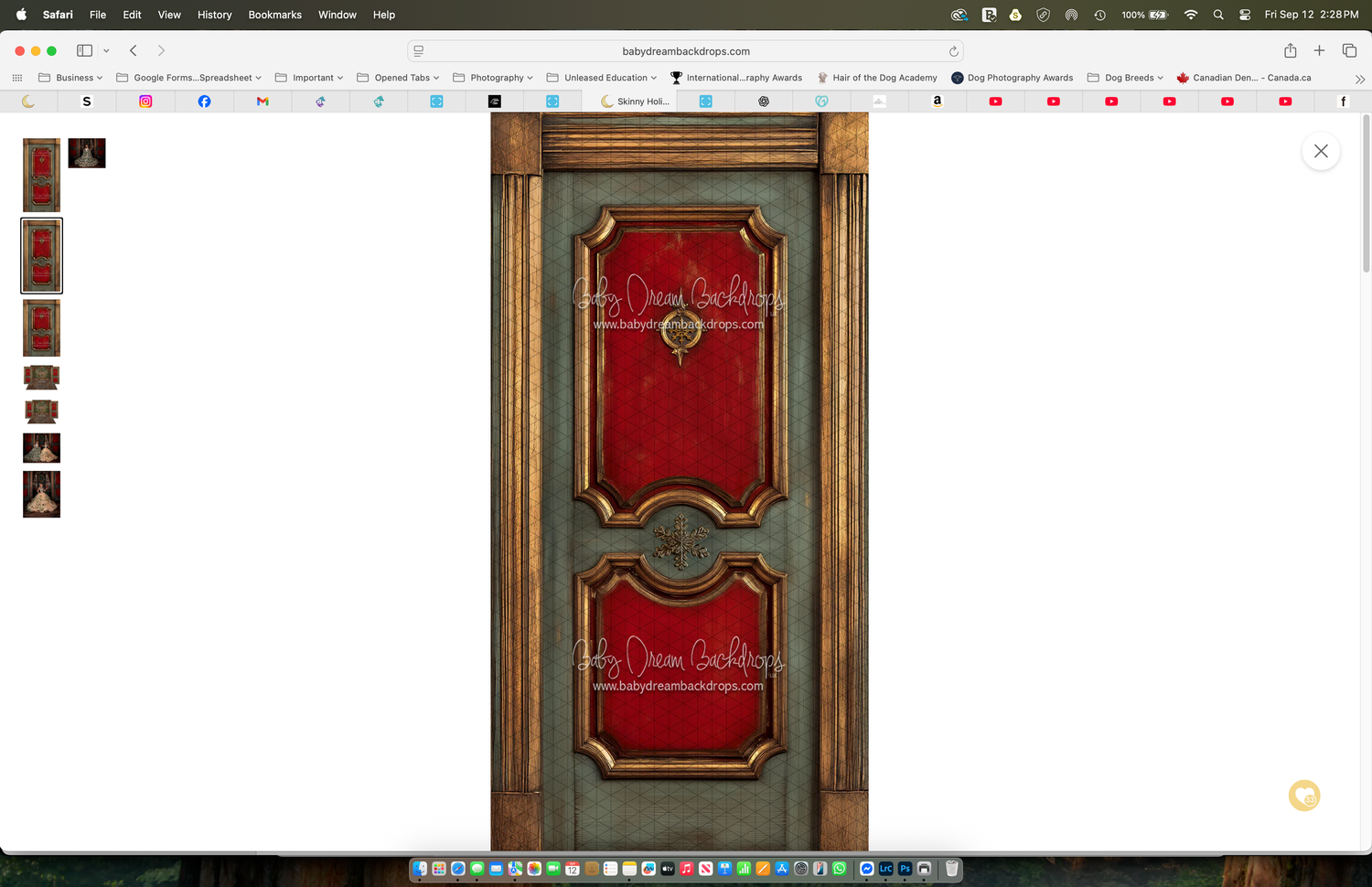The height and width of the screenshot is (887, 1372).
Task: Show hidden bookmarks via double-chevron overflow
Action: click(x=1359, y=79)
